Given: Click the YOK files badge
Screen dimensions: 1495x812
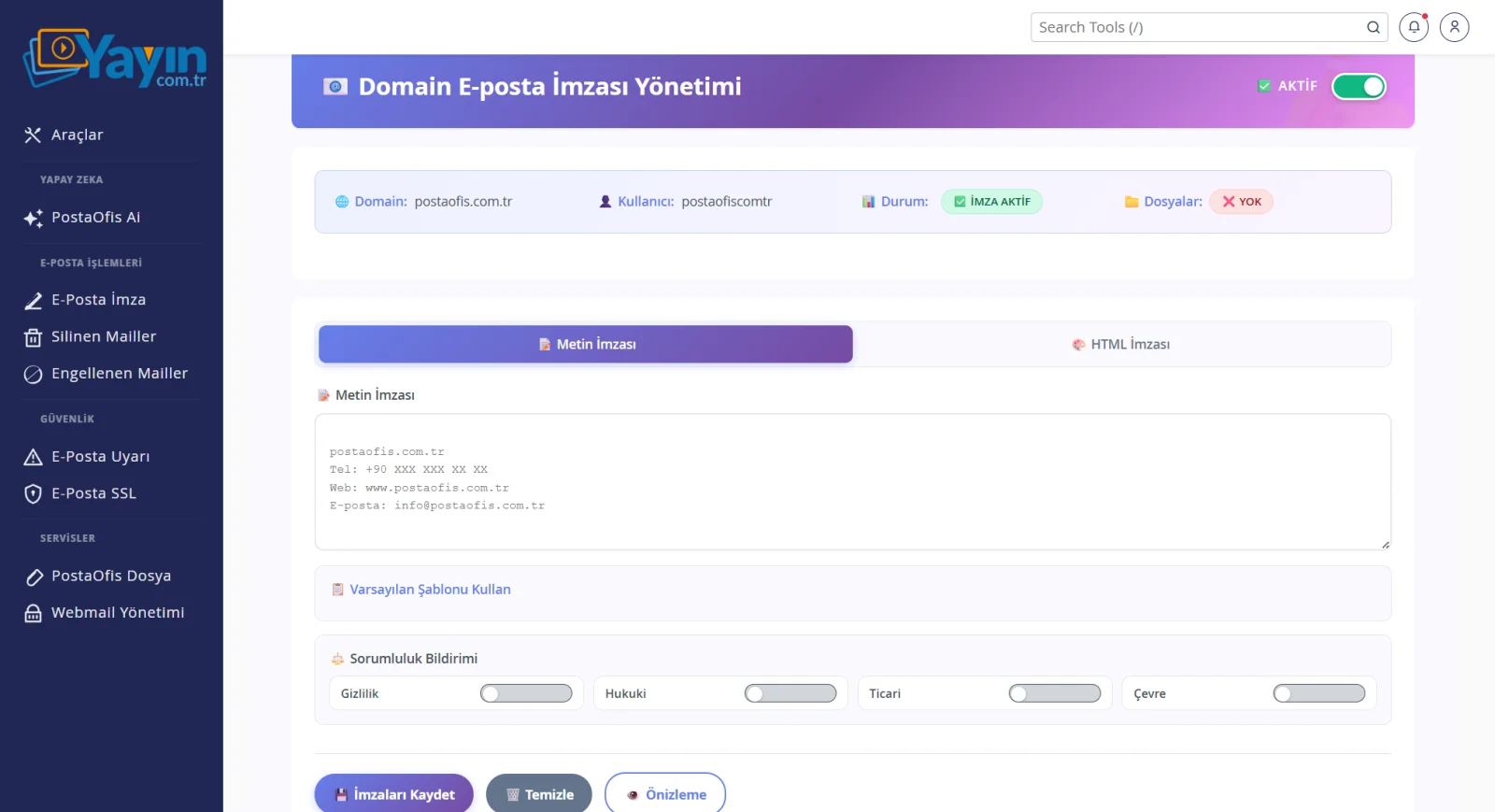Looking at the screenshot, I should (x=1241, y=202).
